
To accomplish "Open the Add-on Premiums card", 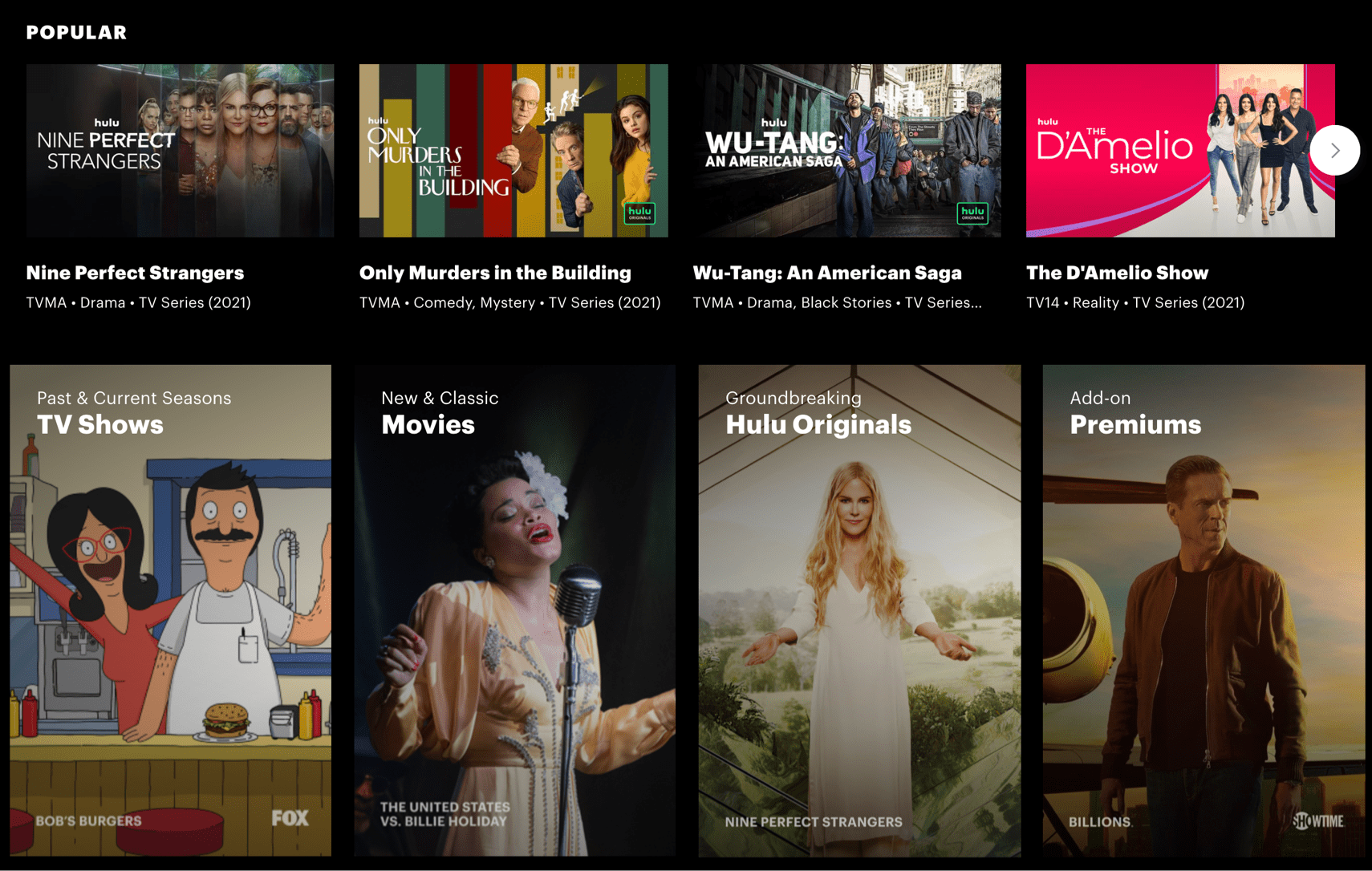I will (x=1204, y=618).
